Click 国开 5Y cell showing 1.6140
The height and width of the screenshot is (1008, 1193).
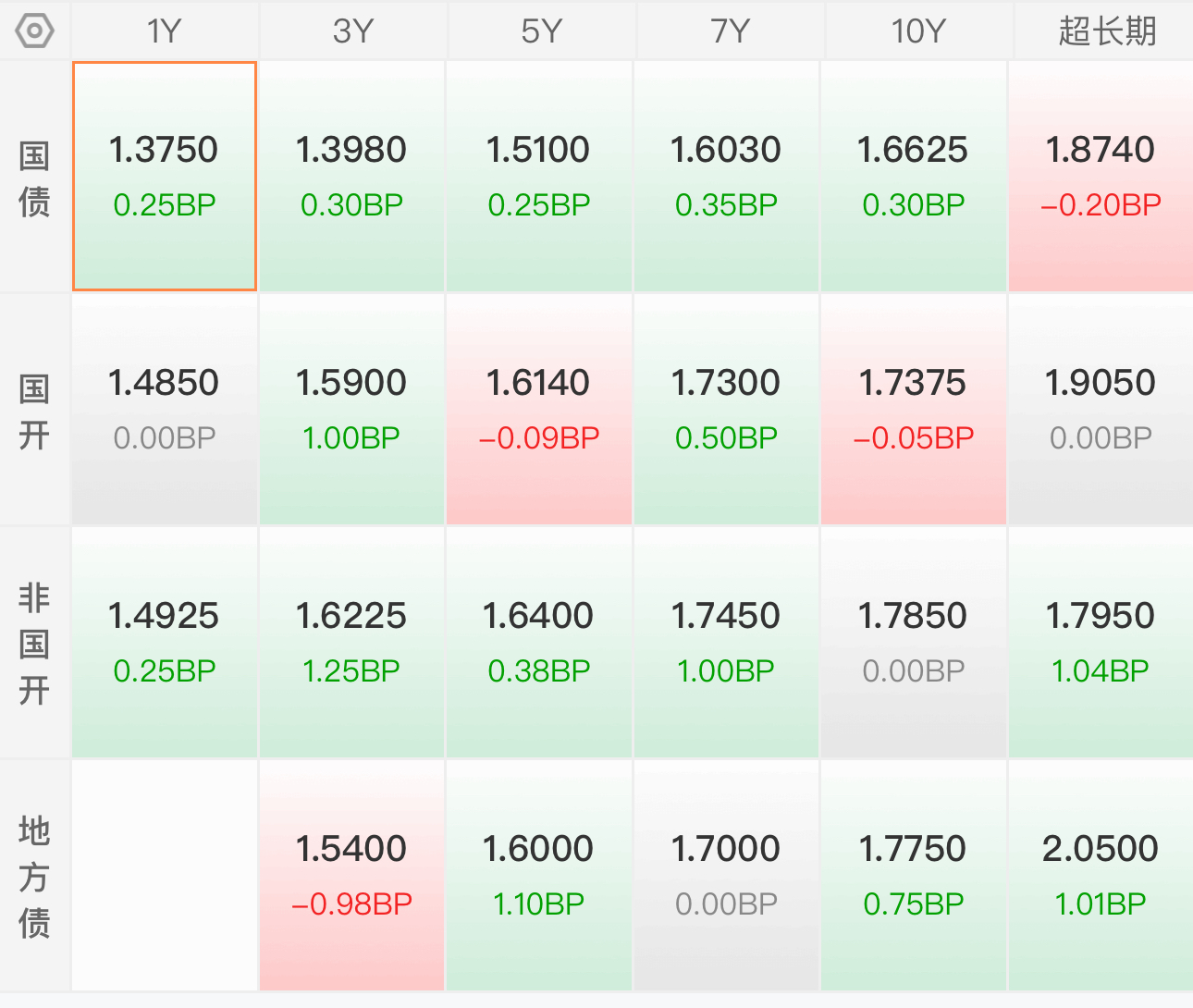click(539, 410)
